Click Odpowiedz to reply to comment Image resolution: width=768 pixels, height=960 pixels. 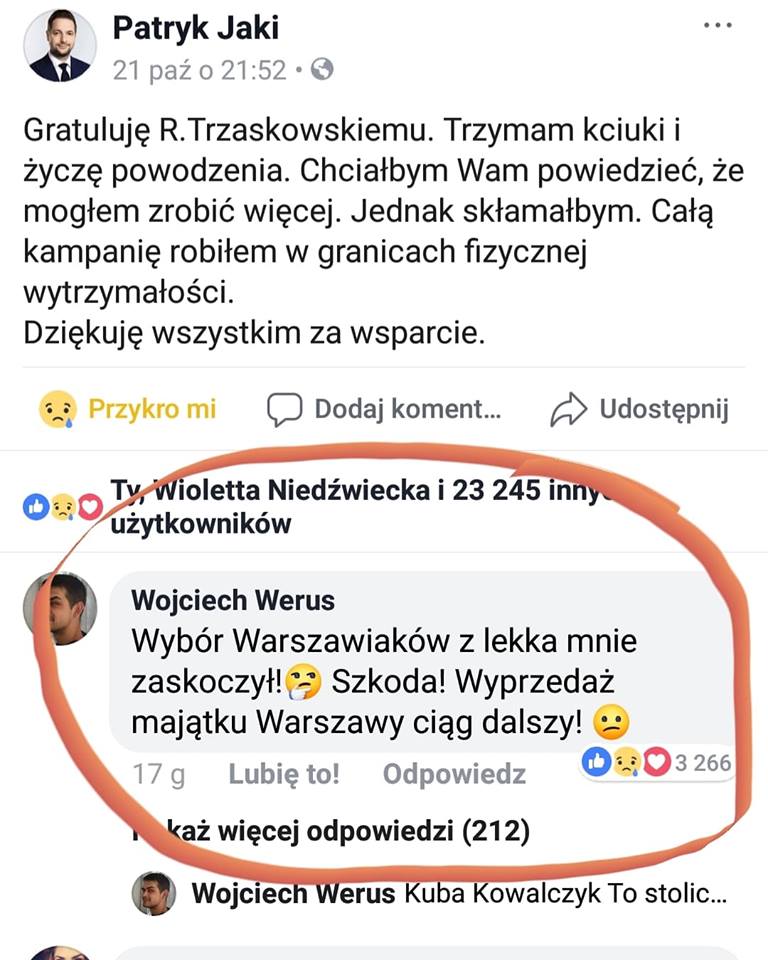(454, 774)
